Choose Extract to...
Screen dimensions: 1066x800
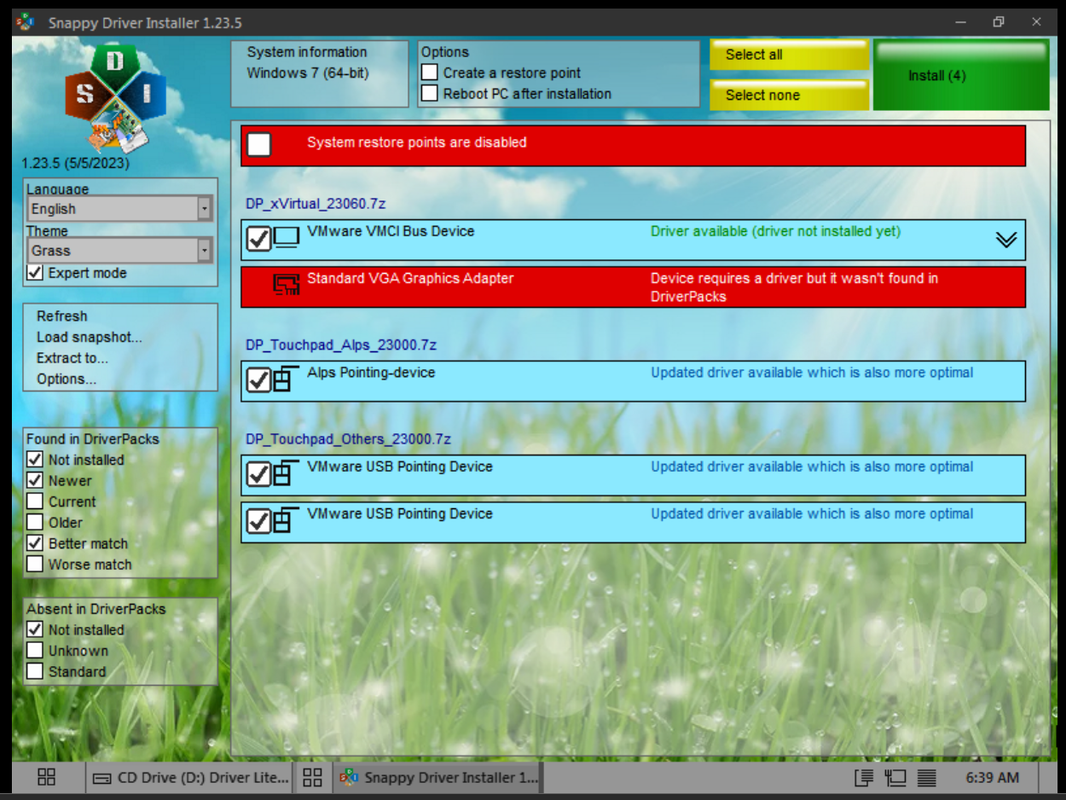[72, 358]
